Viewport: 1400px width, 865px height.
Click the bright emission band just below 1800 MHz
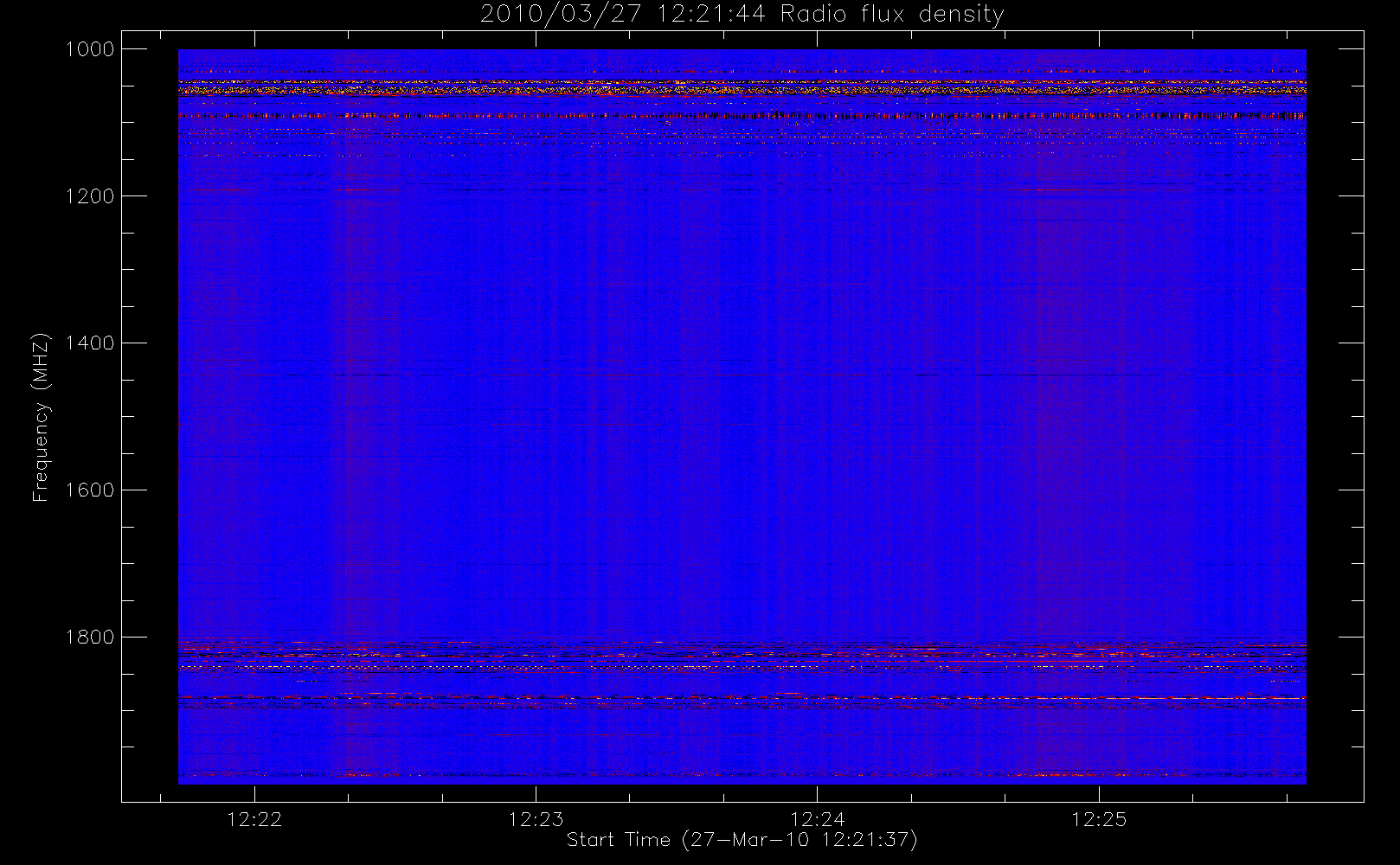click(x=742, y=657)
